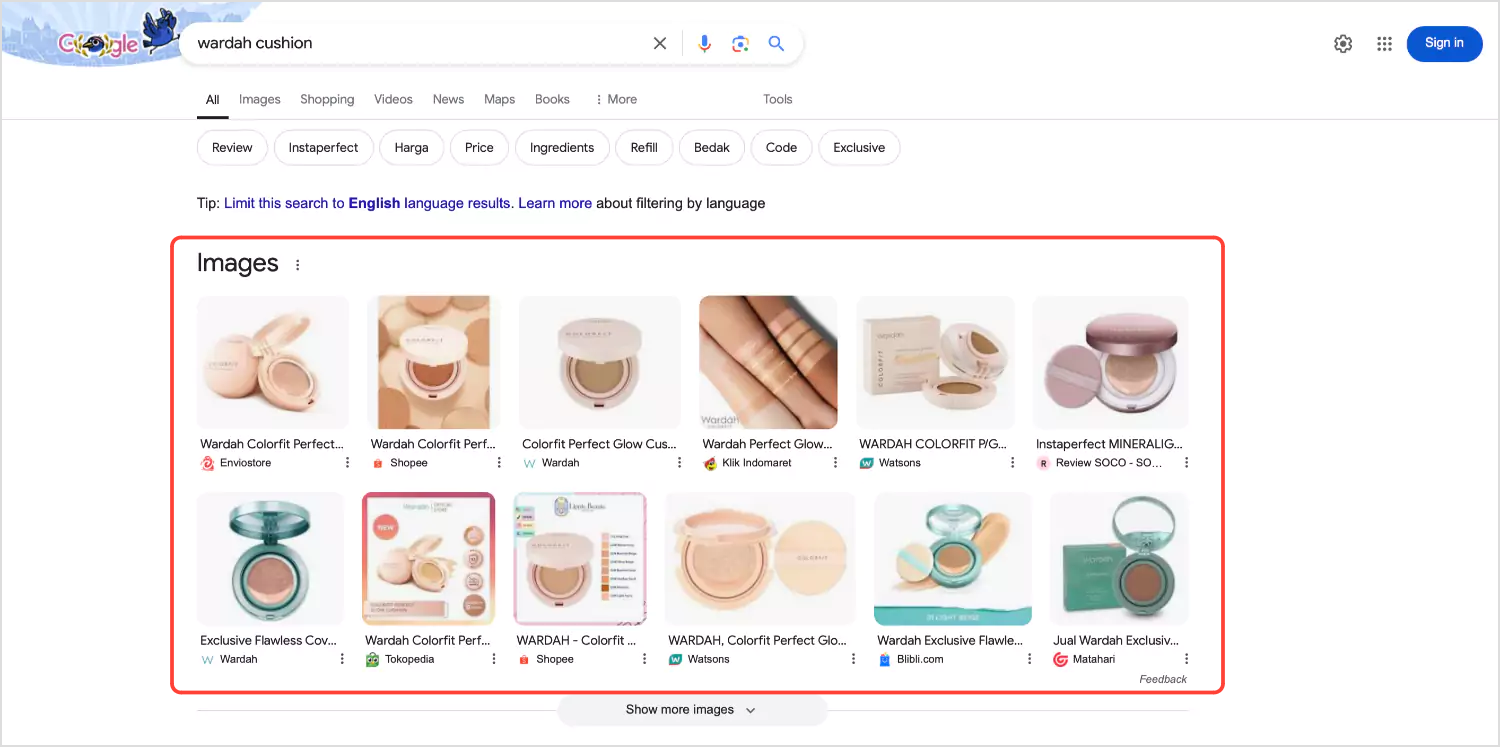The width and height of the screenshot is (1500, 747).
Task: Apply the Code filter chip
Action: tap(781, 148)
